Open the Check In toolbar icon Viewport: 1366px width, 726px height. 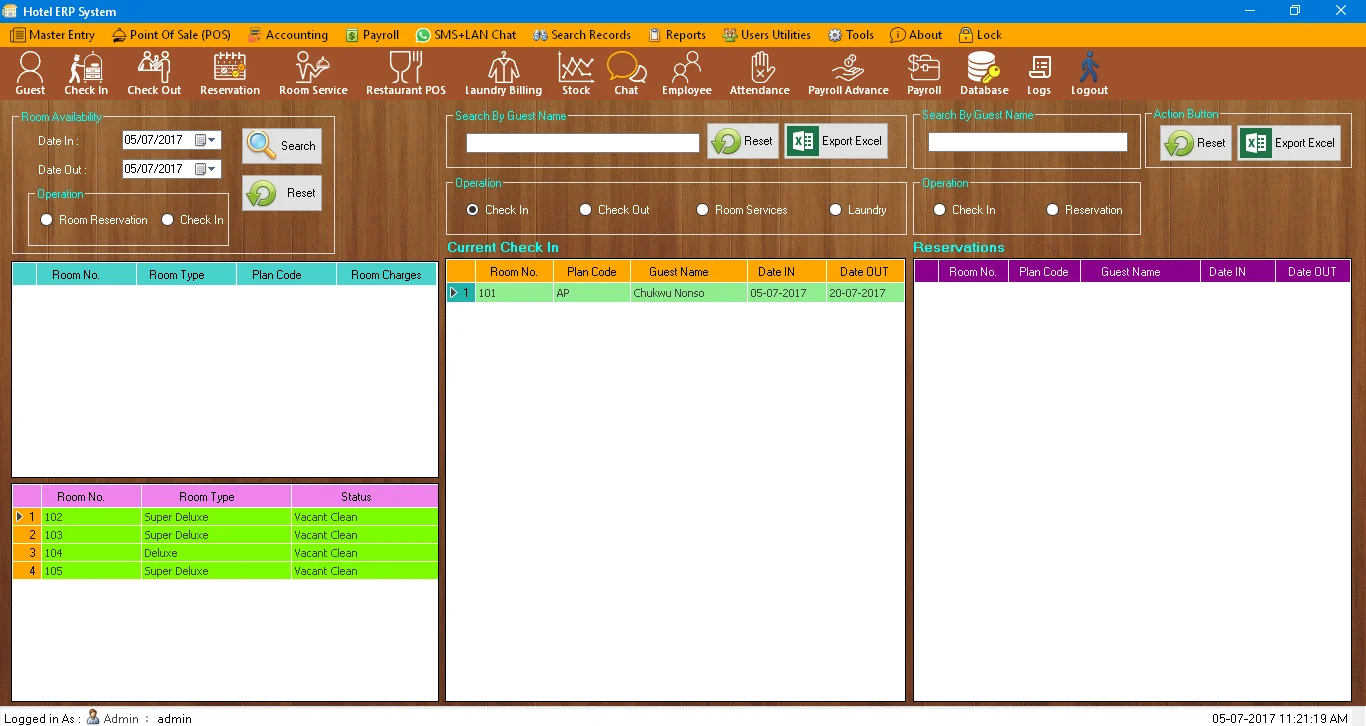coord(86,74)
